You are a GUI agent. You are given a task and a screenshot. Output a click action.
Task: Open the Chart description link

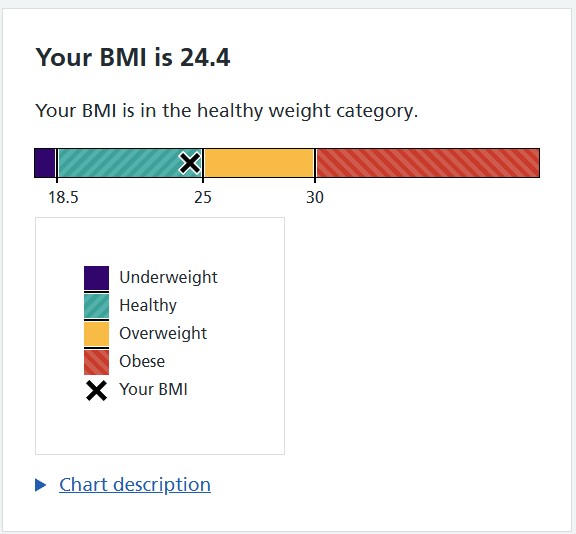pos(135,485)
